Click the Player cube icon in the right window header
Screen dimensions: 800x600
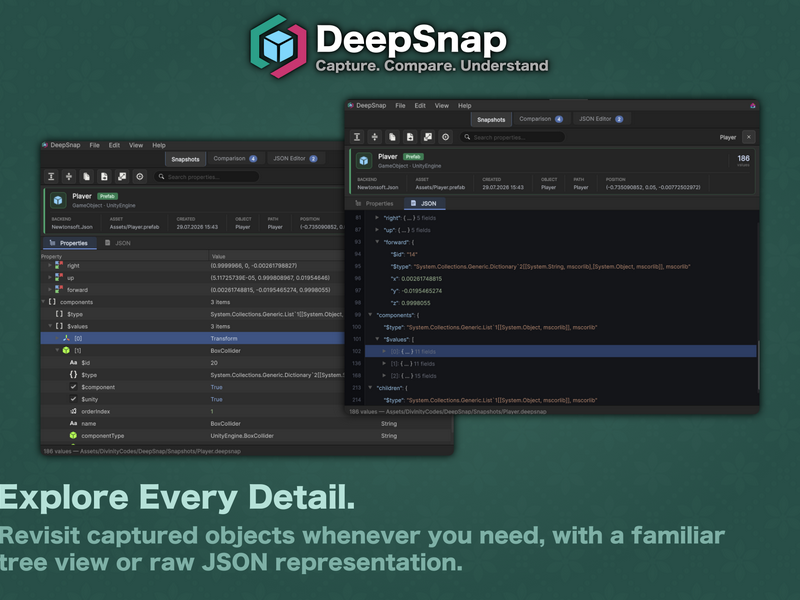coord(364,161)
